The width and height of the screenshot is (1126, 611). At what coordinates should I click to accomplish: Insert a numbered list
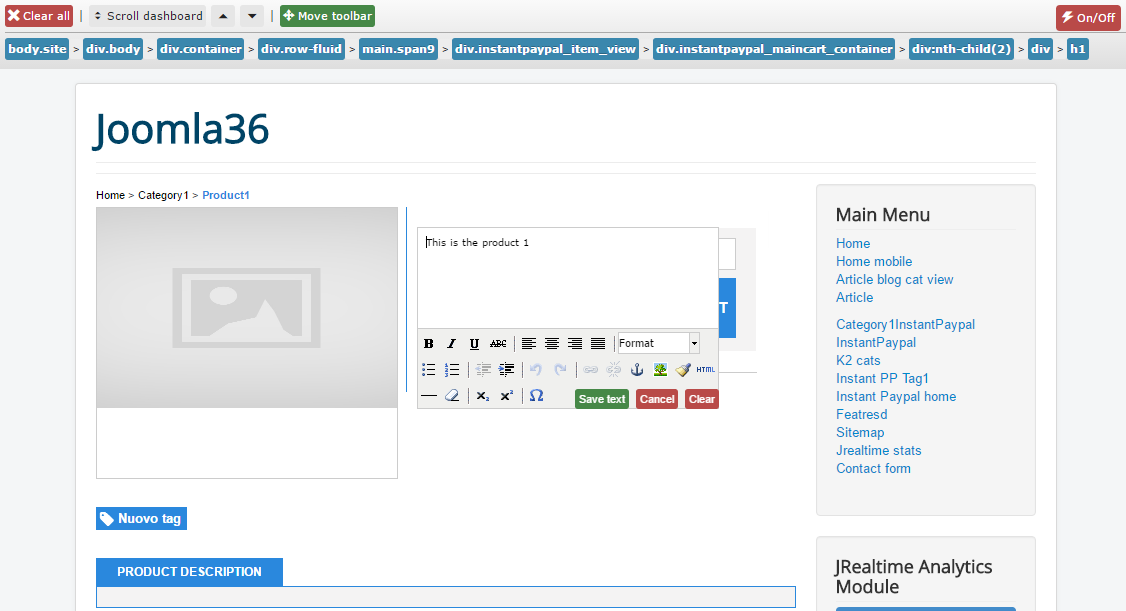click(x=452, y=370)
